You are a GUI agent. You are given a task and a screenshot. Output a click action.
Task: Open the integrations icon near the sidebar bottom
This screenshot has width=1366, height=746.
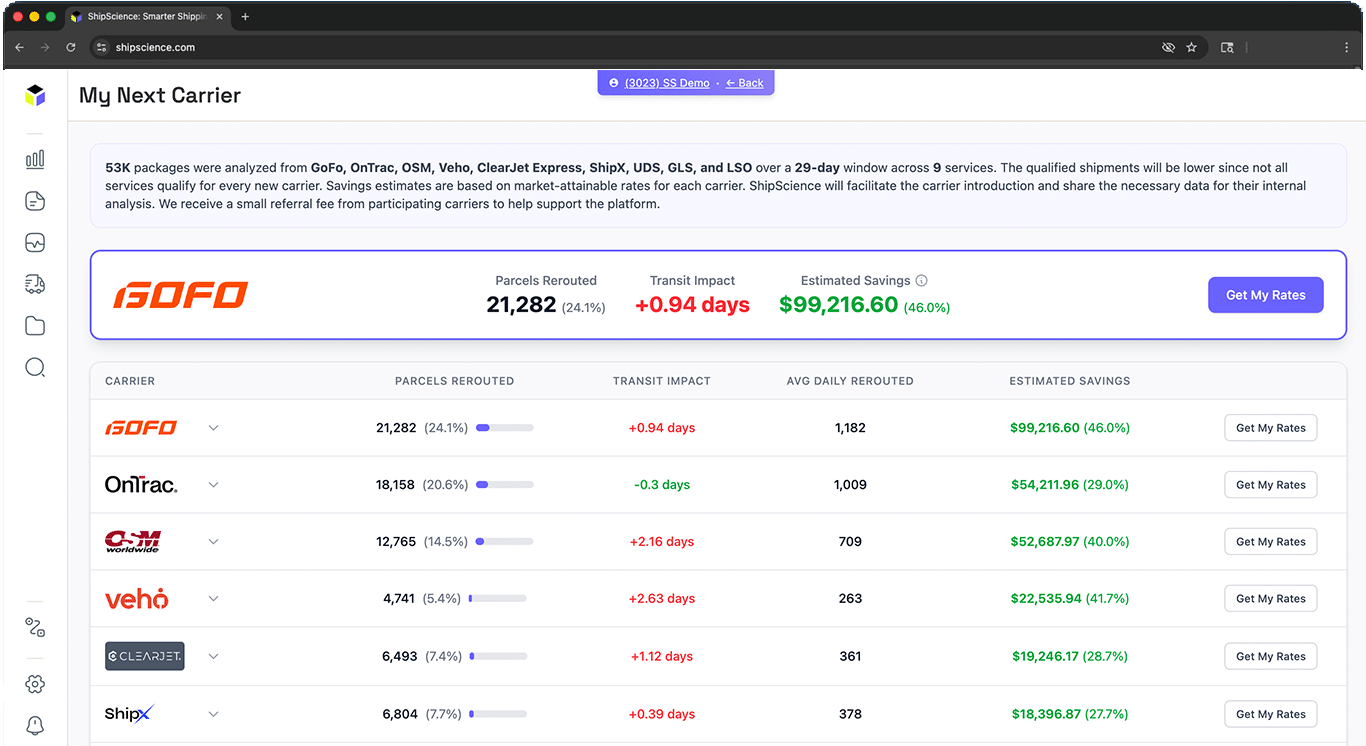coord(35,627)
